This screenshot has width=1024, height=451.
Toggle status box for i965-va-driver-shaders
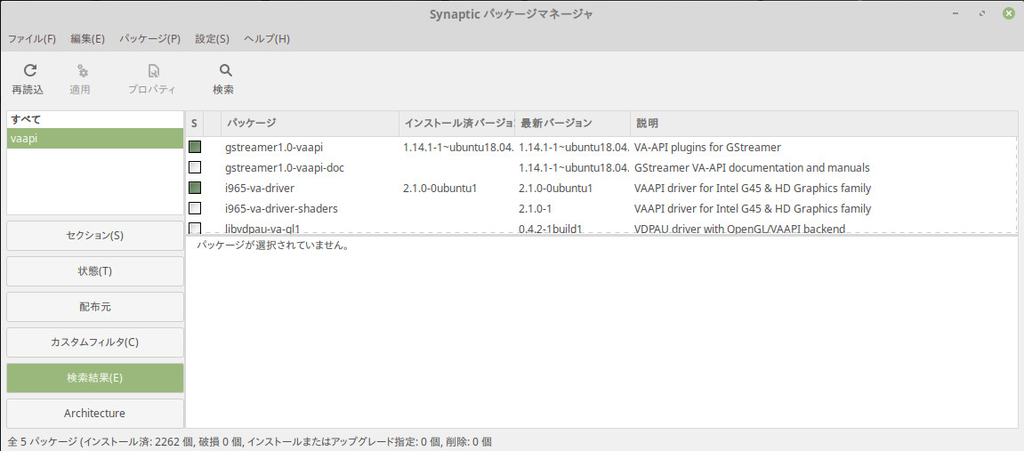195,208
